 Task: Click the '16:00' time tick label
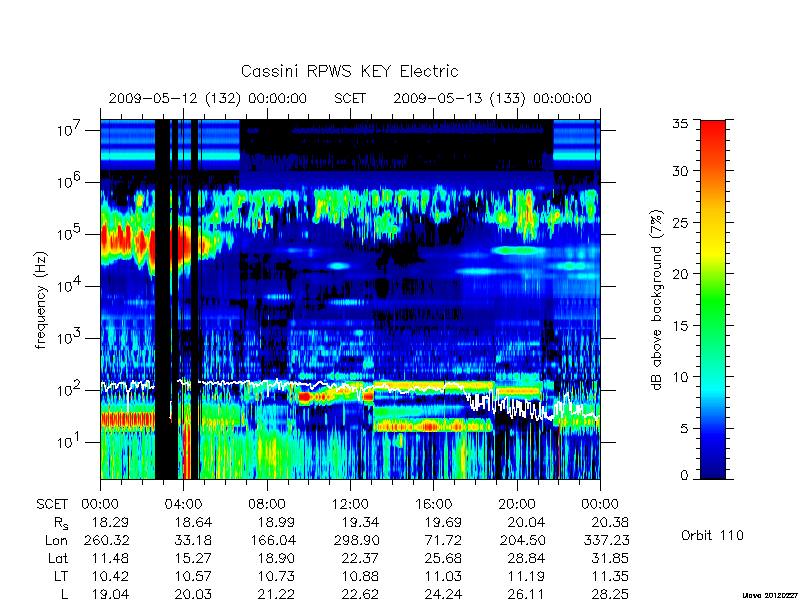click(x=433, y=504)
